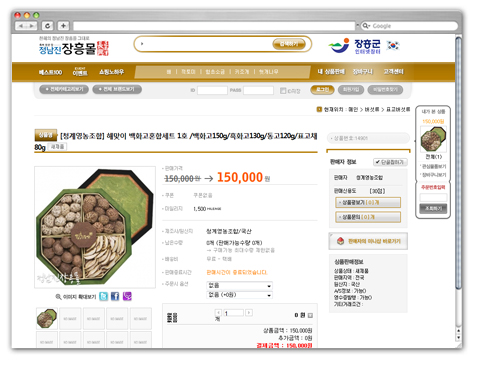
Task: Go to the seller's mini shop via the 판매자의 미니샵 바로가기 banner
Action: tap(368, 241)
